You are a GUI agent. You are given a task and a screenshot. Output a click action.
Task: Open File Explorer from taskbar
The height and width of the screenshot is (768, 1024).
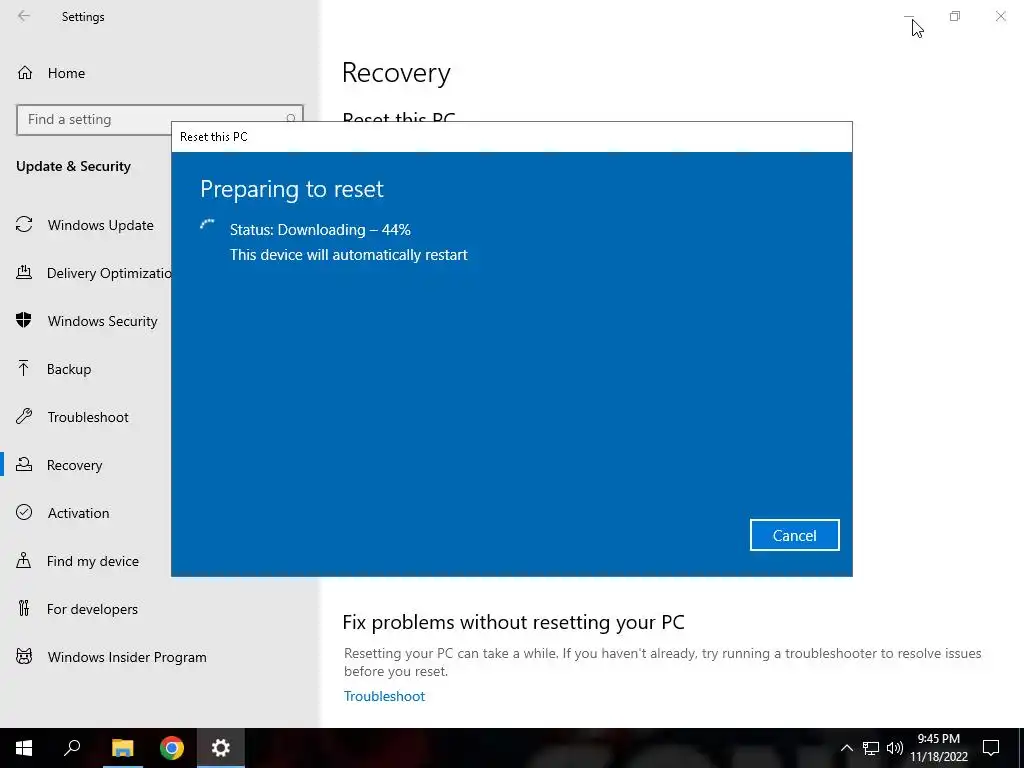pyautogui.click(x=122, y=748)
